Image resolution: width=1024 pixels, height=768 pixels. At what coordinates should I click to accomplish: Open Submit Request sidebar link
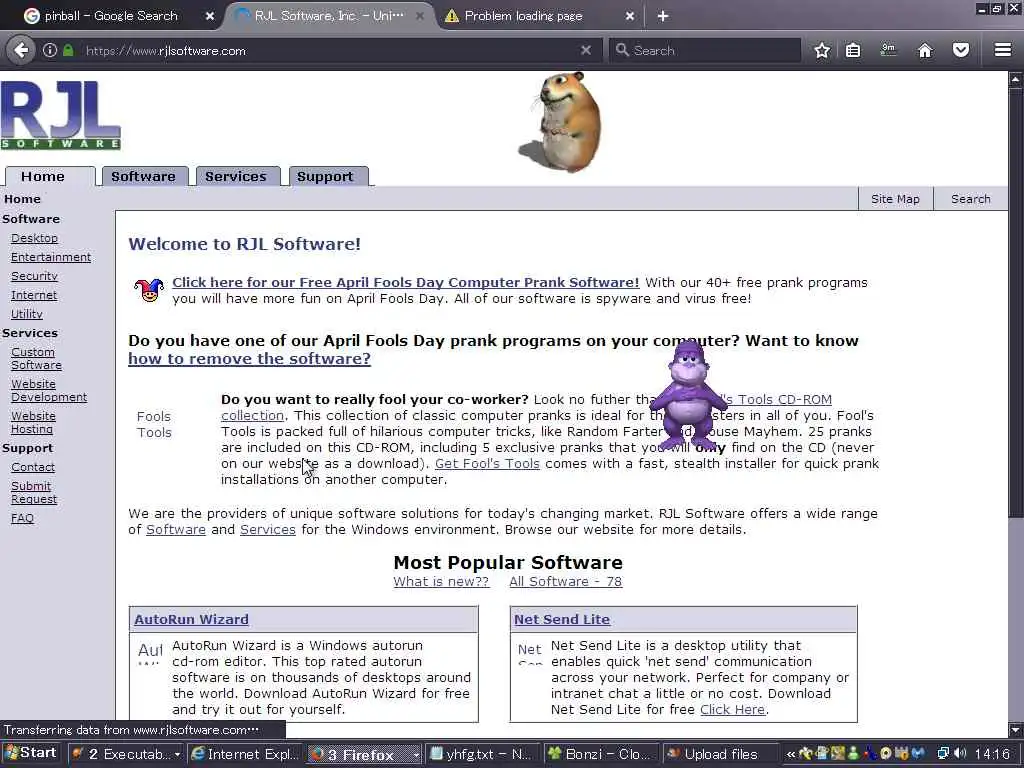click(34, 492)
